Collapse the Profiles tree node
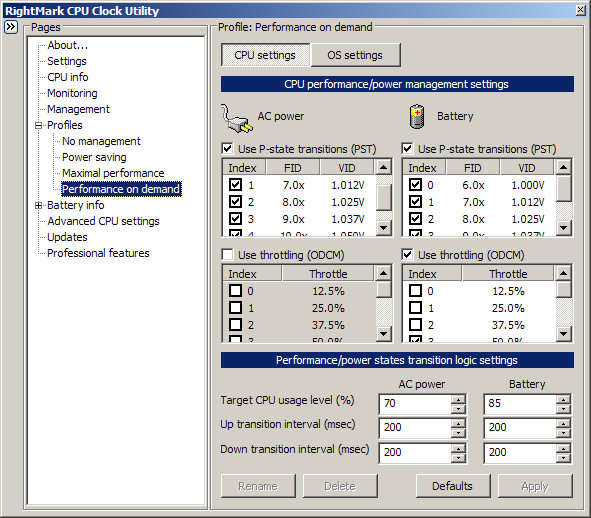591x518 pixels. point(38,125)
